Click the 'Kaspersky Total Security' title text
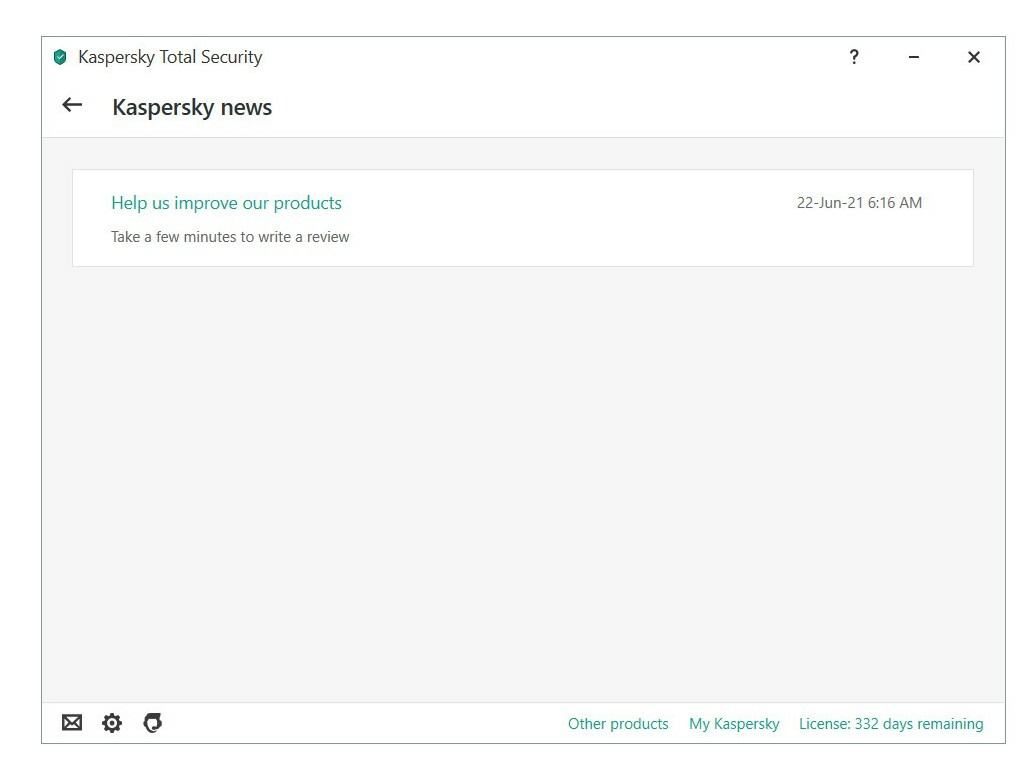The image size is (1031, 781). click(170, 57)
